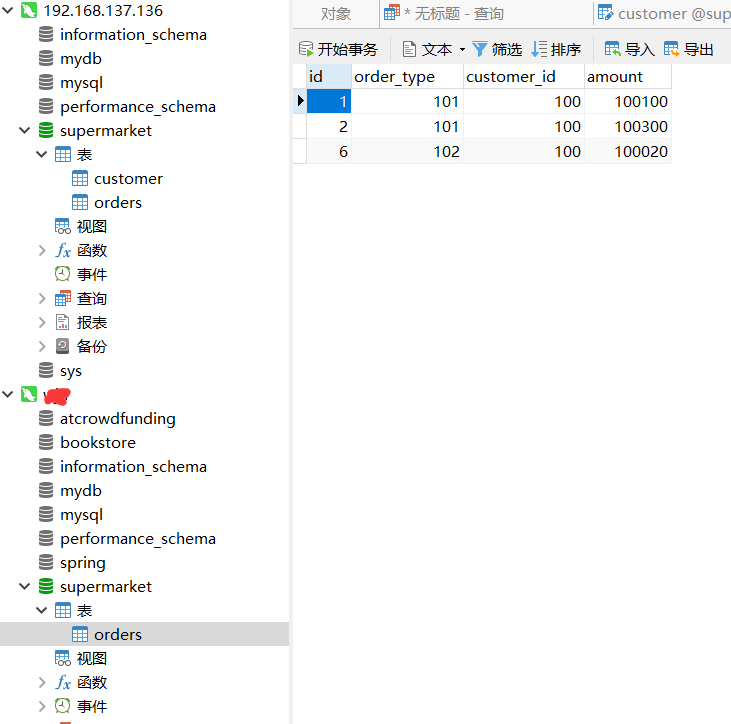Open the 文本 dropdown arrow
731x724 pixels.
coord(462,49)
